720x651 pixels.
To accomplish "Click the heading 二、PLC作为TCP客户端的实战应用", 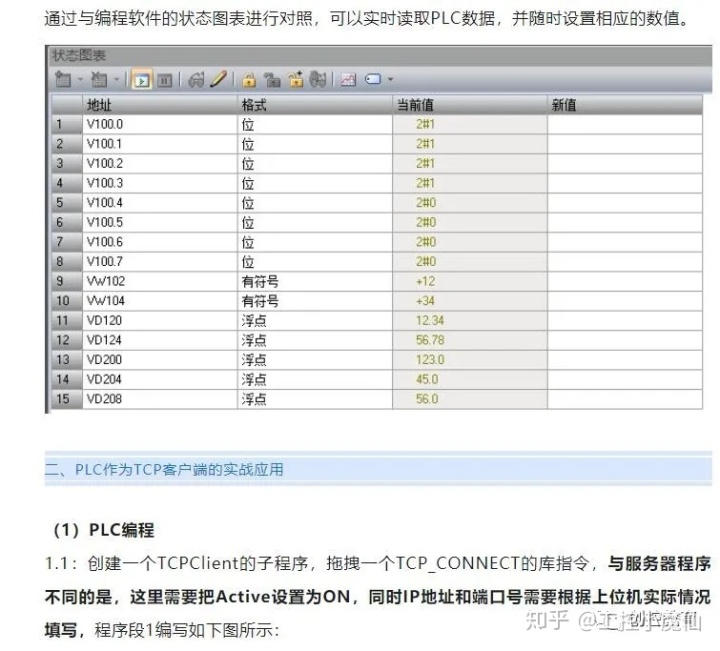I will (164, 470).
